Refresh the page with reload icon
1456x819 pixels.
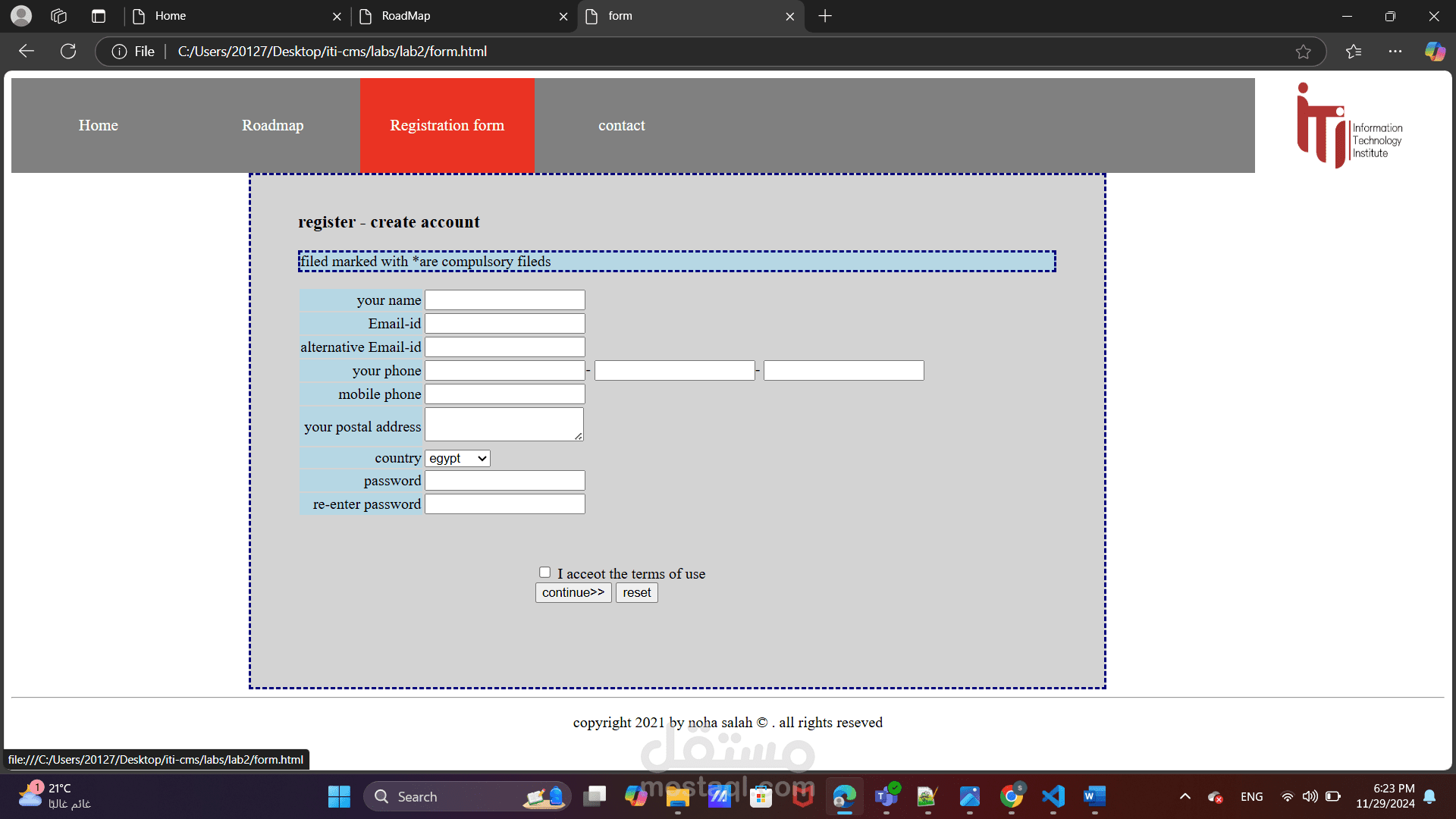tap(68, 51)
